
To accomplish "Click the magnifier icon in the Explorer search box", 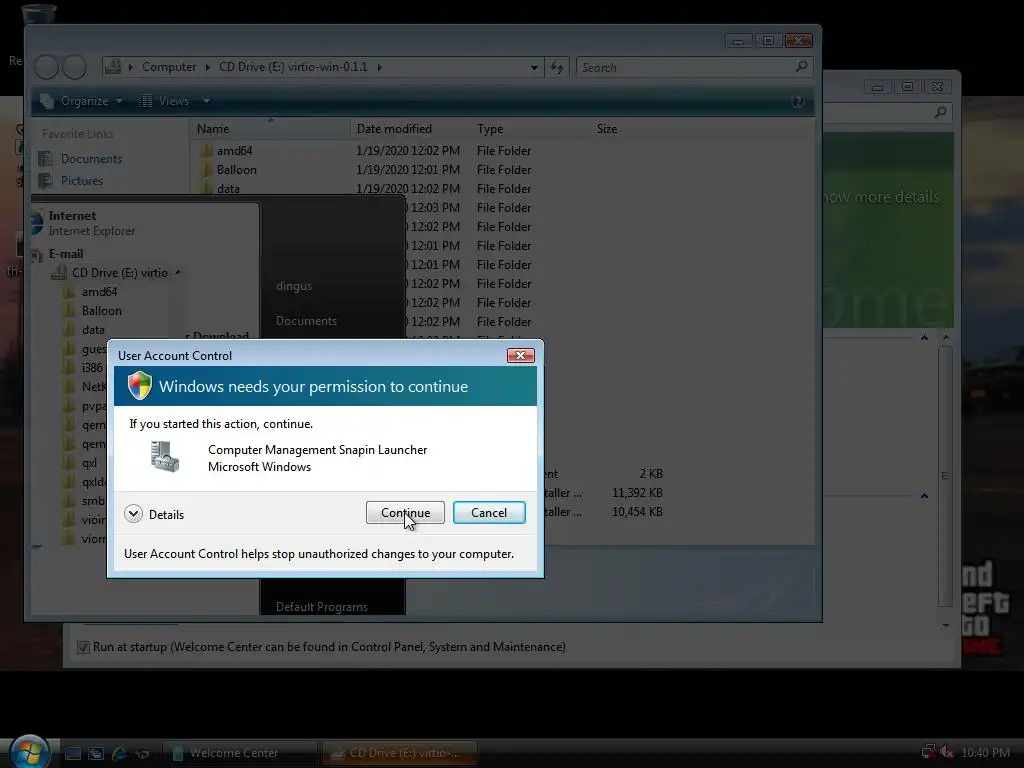I will 801,67.
